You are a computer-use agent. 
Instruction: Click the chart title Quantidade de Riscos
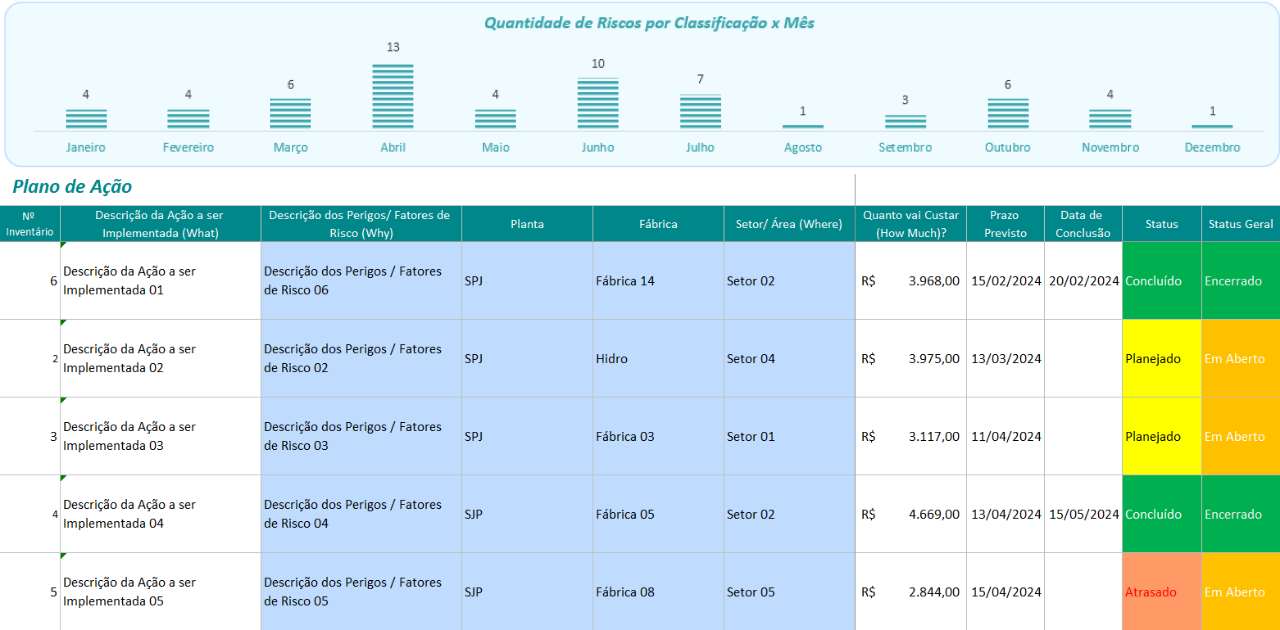[649, 23]
